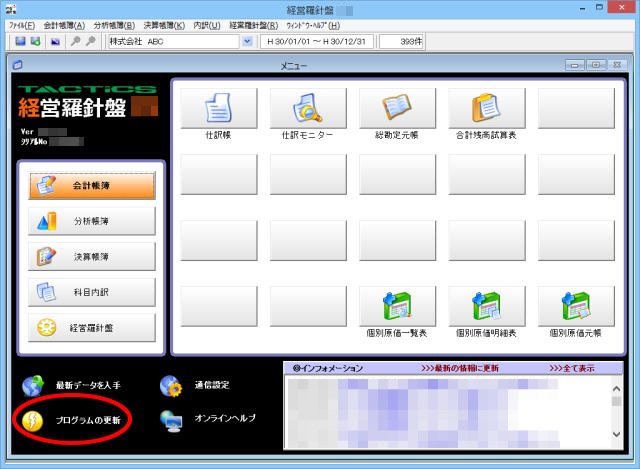Image resolution: width=640 pixels, height=469 pixels.
Task: Click the application icon in title bar
Action: click(x=11, y=9)
